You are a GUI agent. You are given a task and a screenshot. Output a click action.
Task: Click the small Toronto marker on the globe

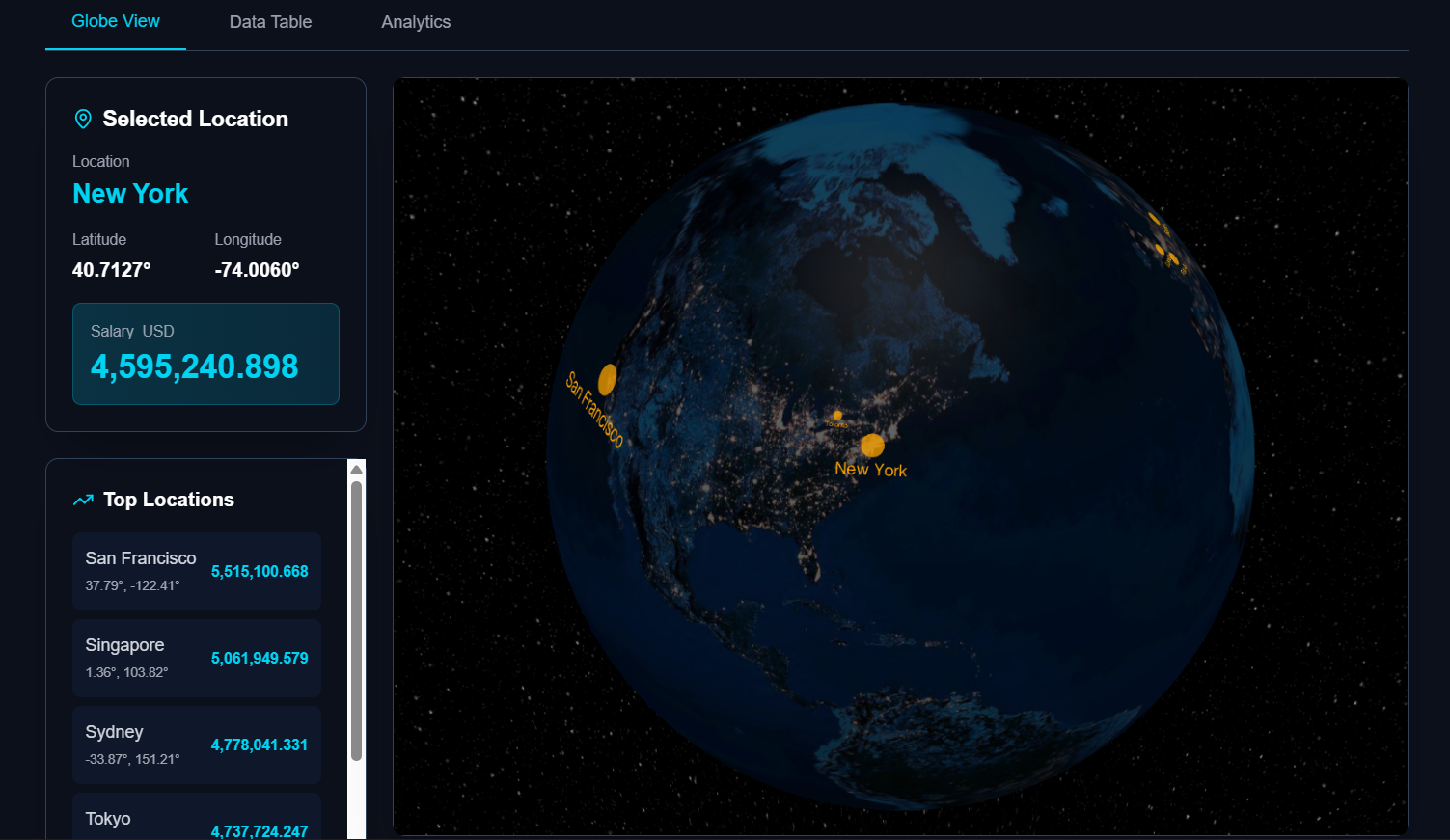(837, 415)
